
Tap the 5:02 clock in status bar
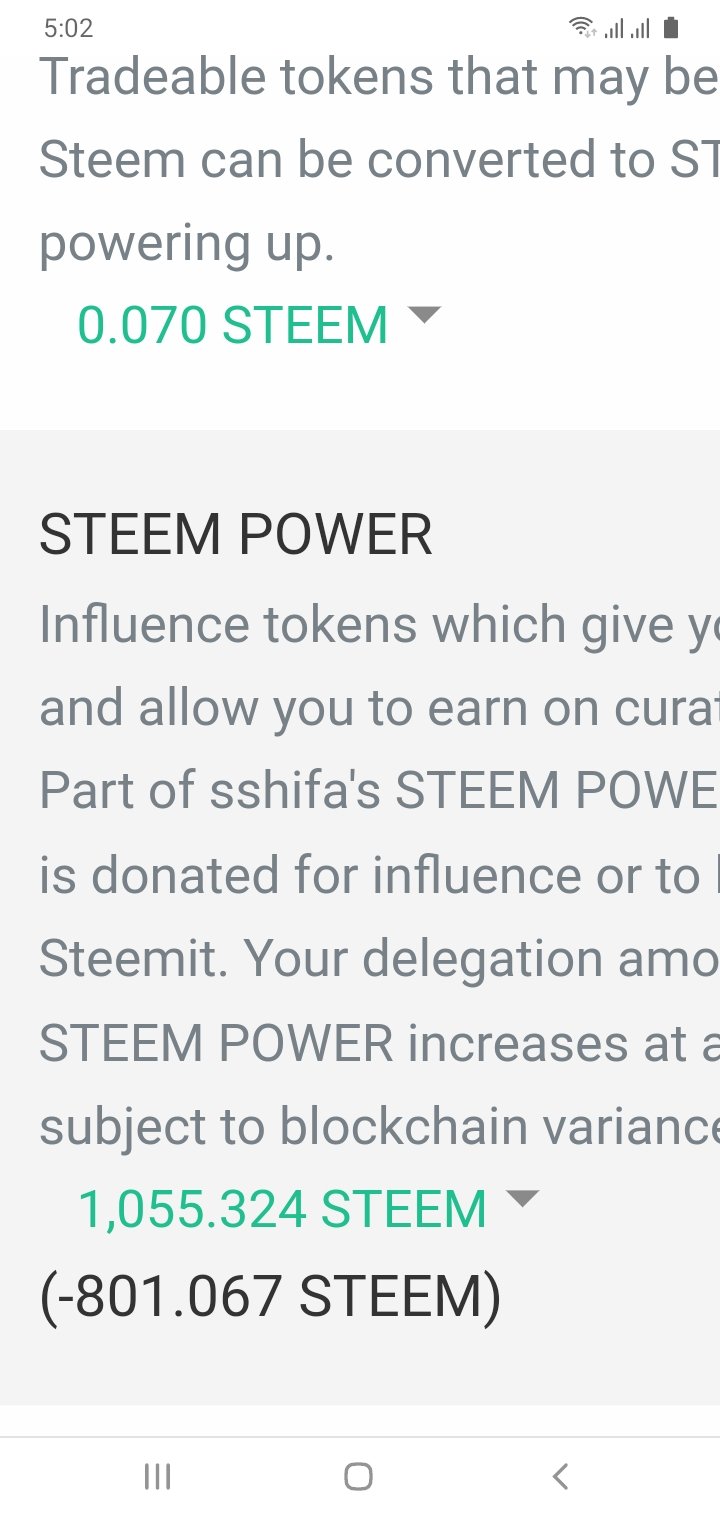(68, 28)
